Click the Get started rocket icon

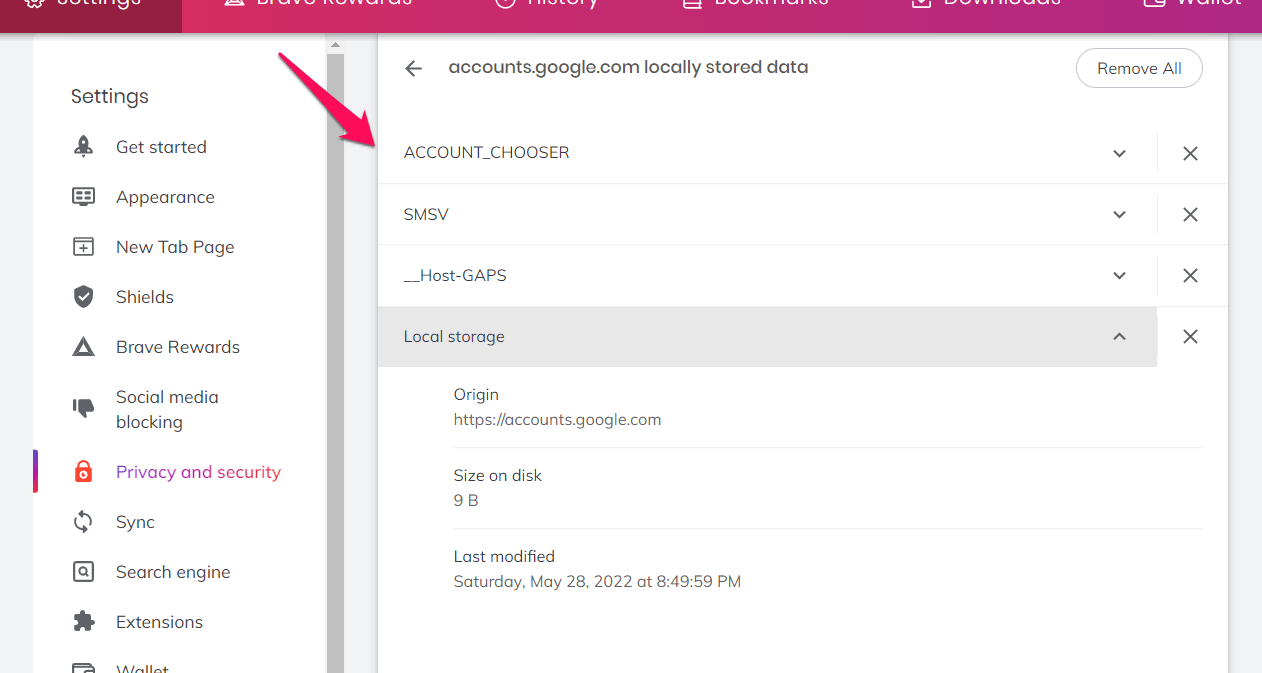coord(84,147)
